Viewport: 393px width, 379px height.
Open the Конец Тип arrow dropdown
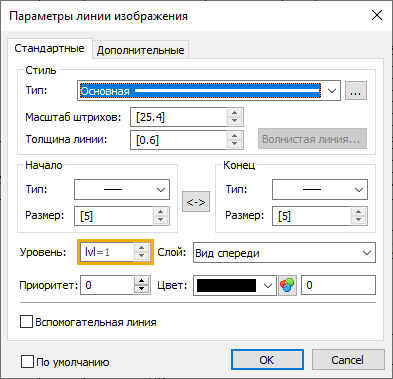click(x=320, y=190)
